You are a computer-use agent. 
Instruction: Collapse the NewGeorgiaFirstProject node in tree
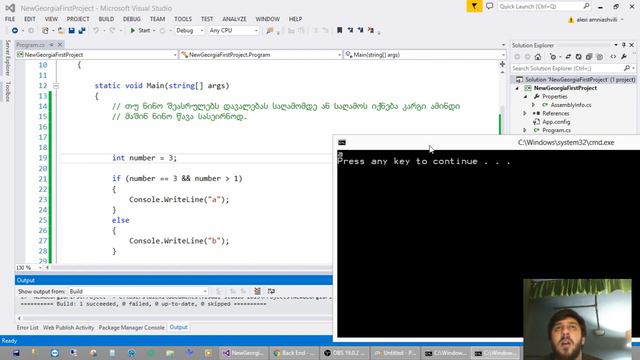tap(517, 88)
